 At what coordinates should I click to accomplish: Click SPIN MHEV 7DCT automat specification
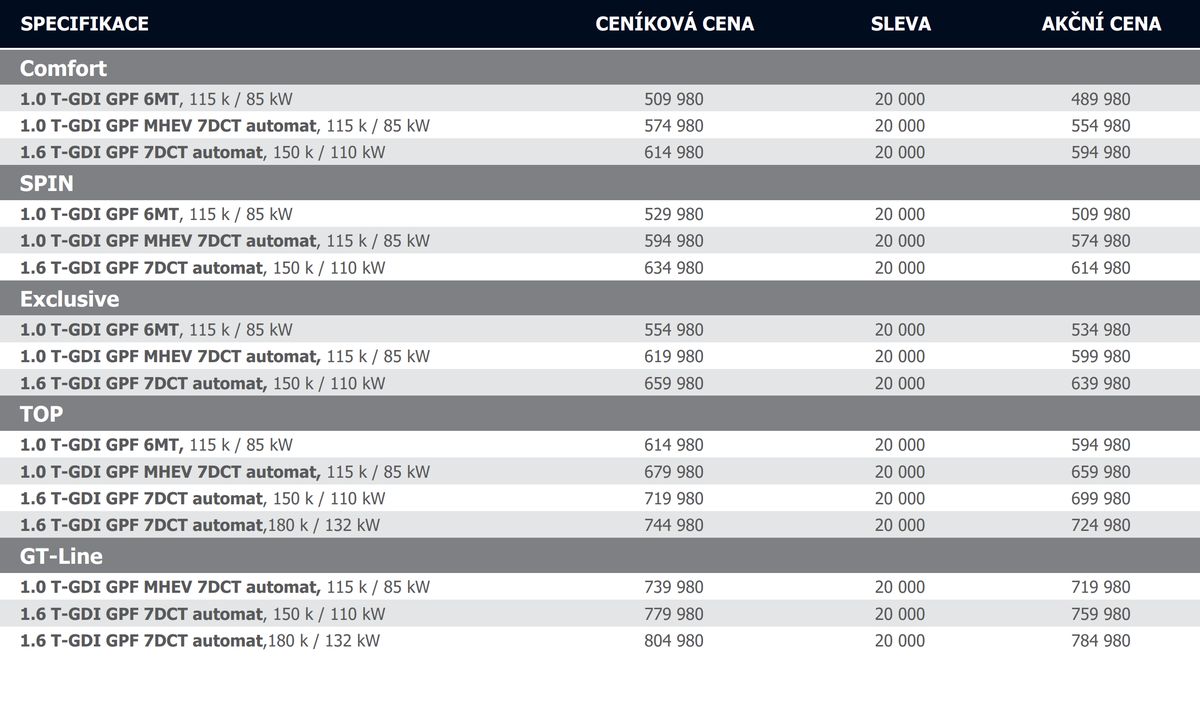click(225, 241)
